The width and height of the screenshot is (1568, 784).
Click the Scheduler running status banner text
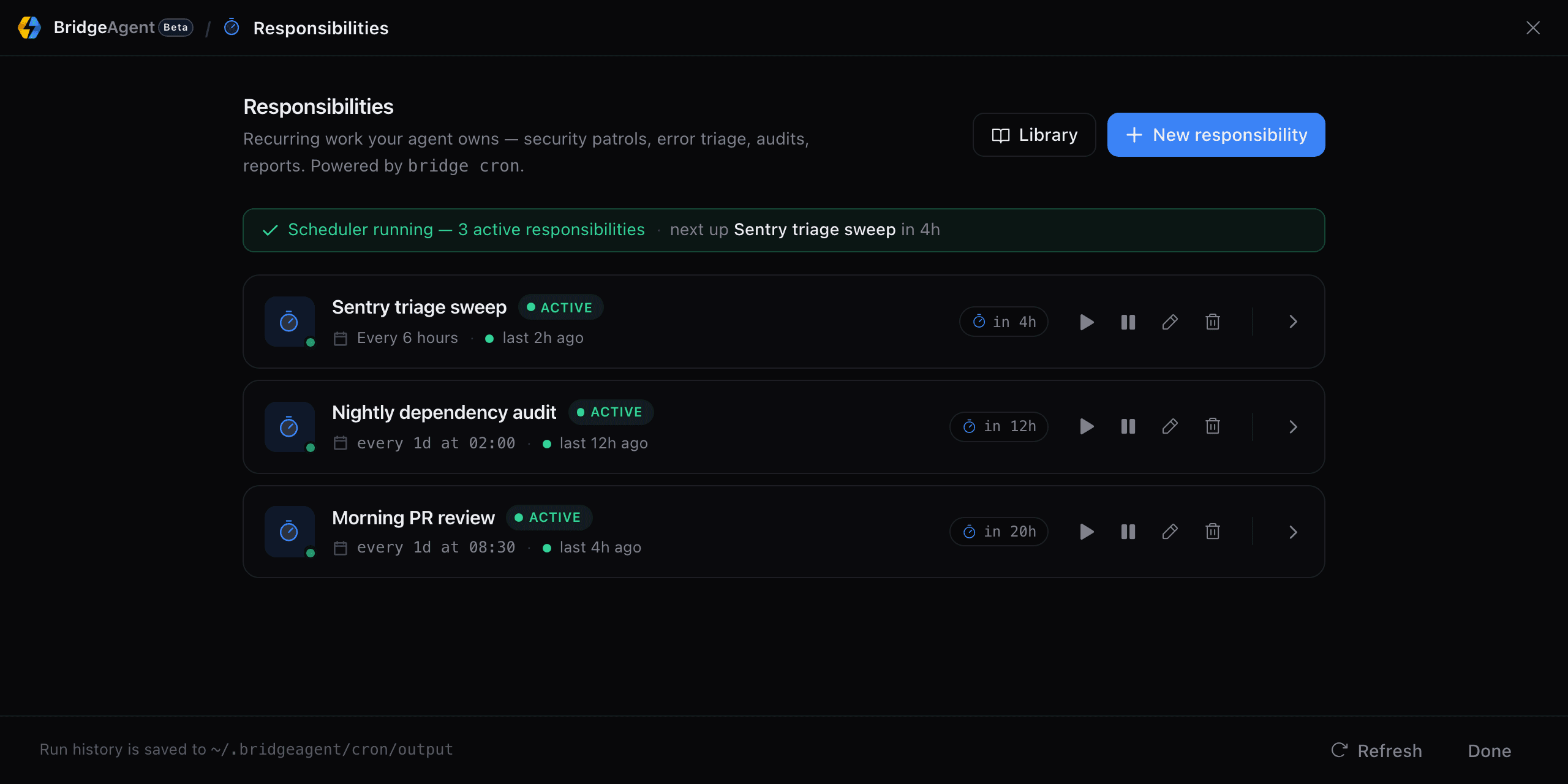[x=466, y=230]
